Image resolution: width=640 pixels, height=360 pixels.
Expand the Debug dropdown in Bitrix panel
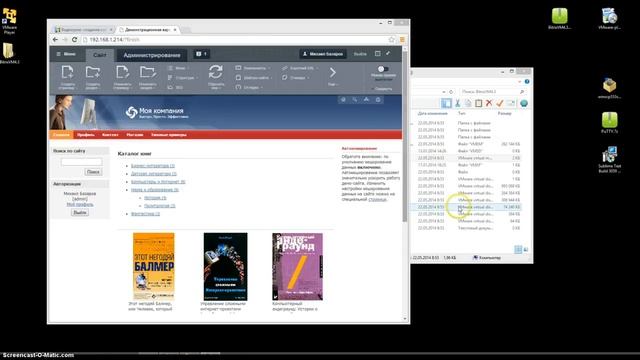click(249, 87)
